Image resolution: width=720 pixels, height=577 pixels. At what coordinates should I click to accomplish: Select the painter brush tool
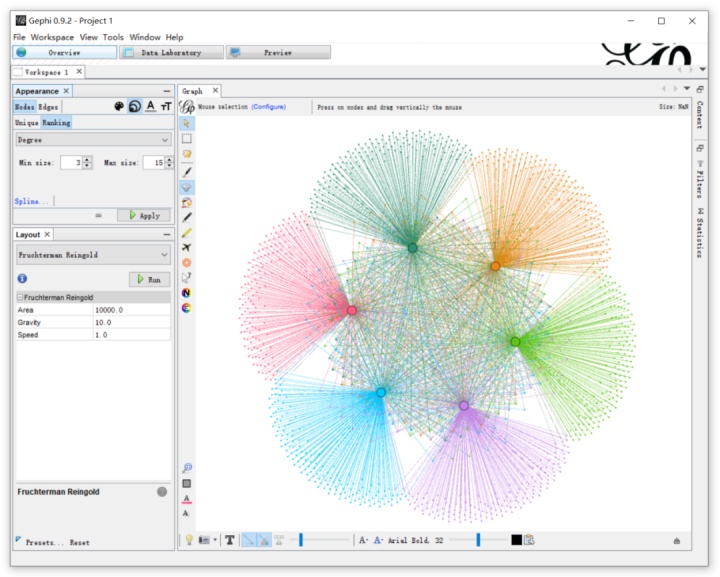(x=186, y=172)
